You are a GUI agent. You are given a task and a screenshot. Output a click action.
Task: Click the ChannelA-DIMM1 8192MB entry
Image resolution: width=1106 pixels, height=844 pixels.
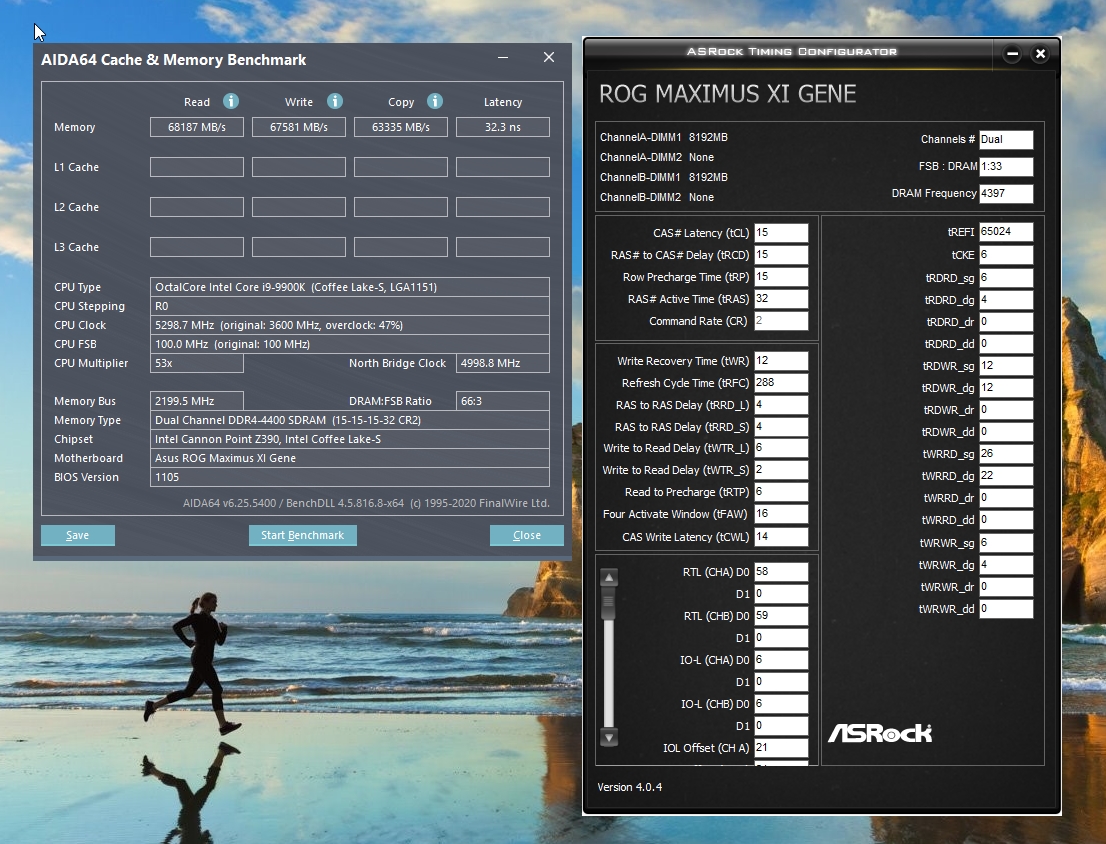[664, 137]
